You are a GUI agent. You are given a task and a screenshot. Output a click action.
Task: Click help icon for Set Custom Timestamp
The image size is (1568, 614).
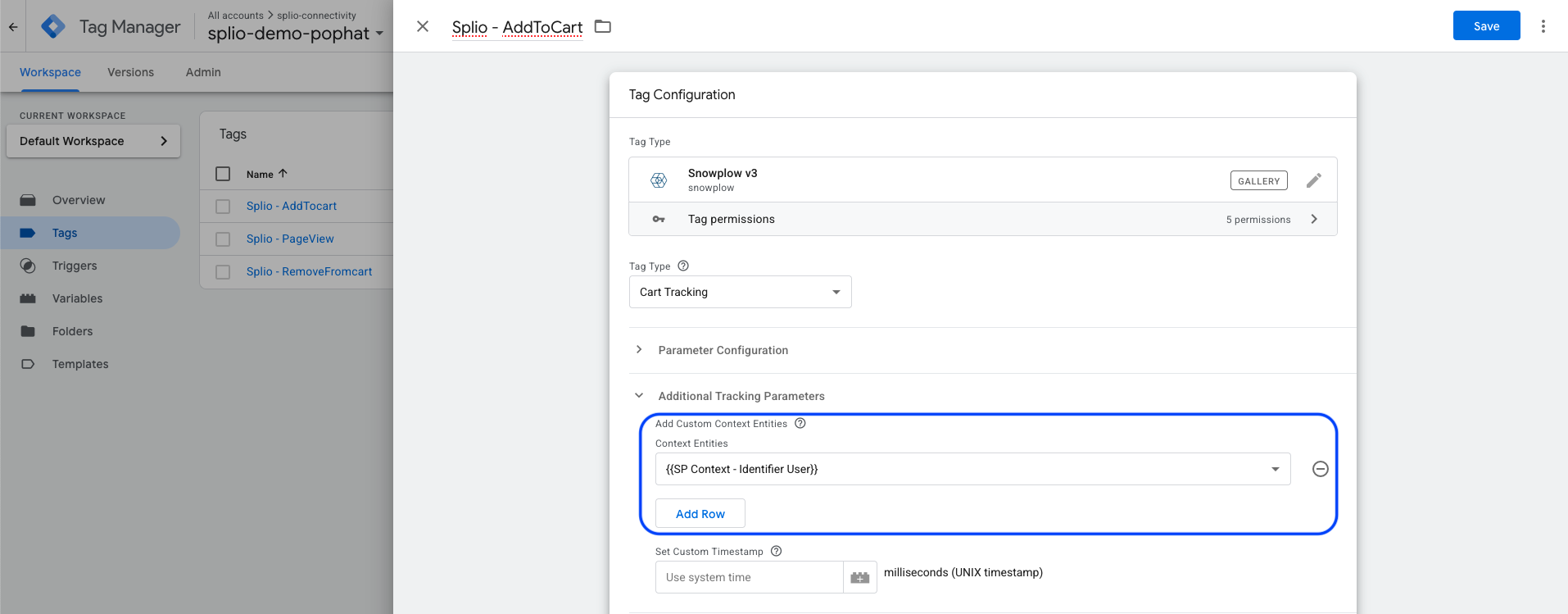(x=777, y=551)
